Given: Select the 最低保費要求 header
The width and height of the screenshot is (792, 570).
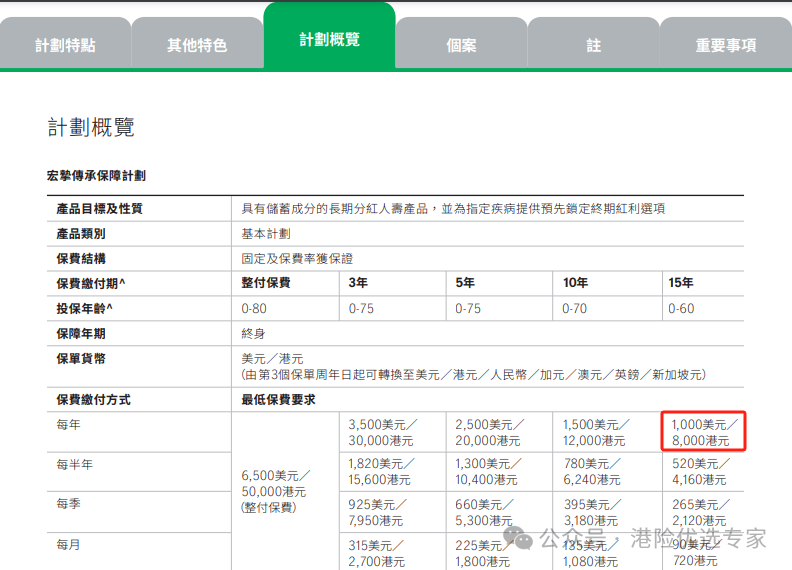Looking at the screenshot, I should click(x=278, y=400).
